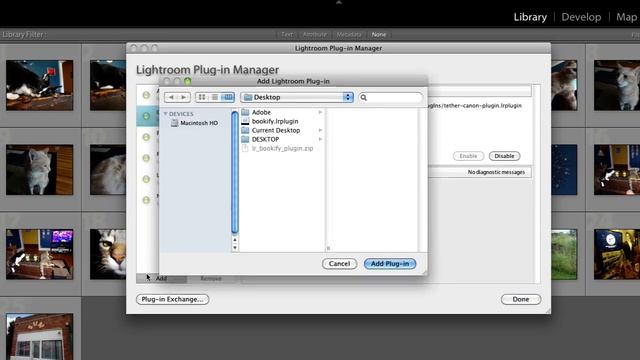This screenshot has height=360, width=640.
Task: Select Attribute in the Library Filter
Action: click(315, 34)
